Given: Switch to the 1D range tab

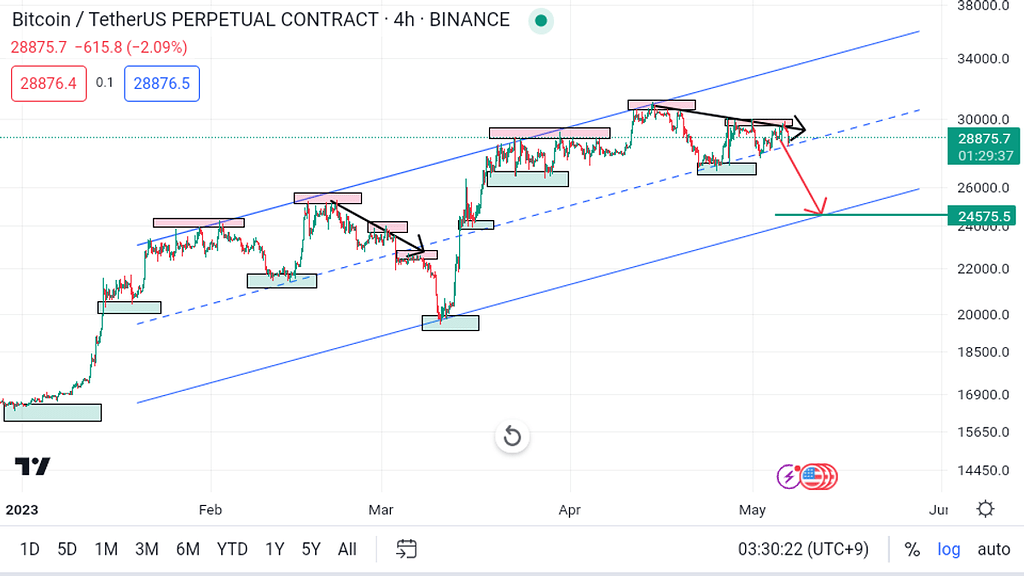Looking at the screenshot, I should click(30, 549).
